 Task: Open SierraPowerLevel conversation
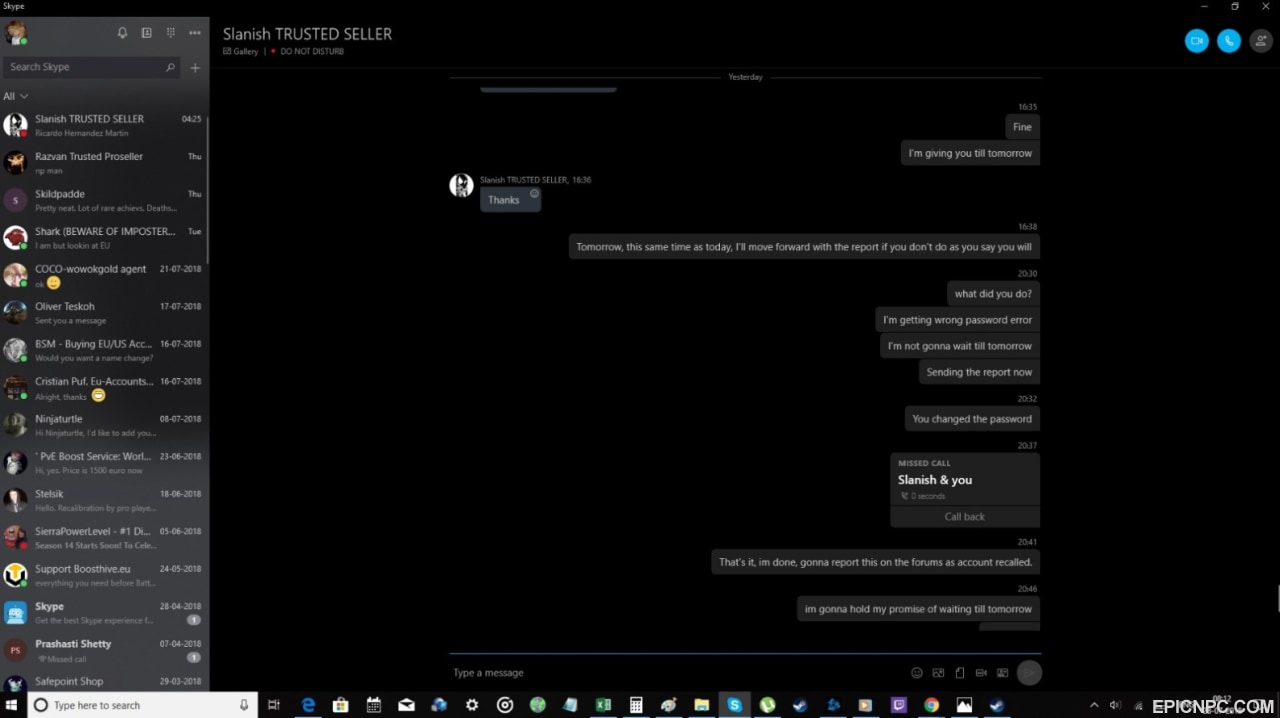click(x=104, y=538)
